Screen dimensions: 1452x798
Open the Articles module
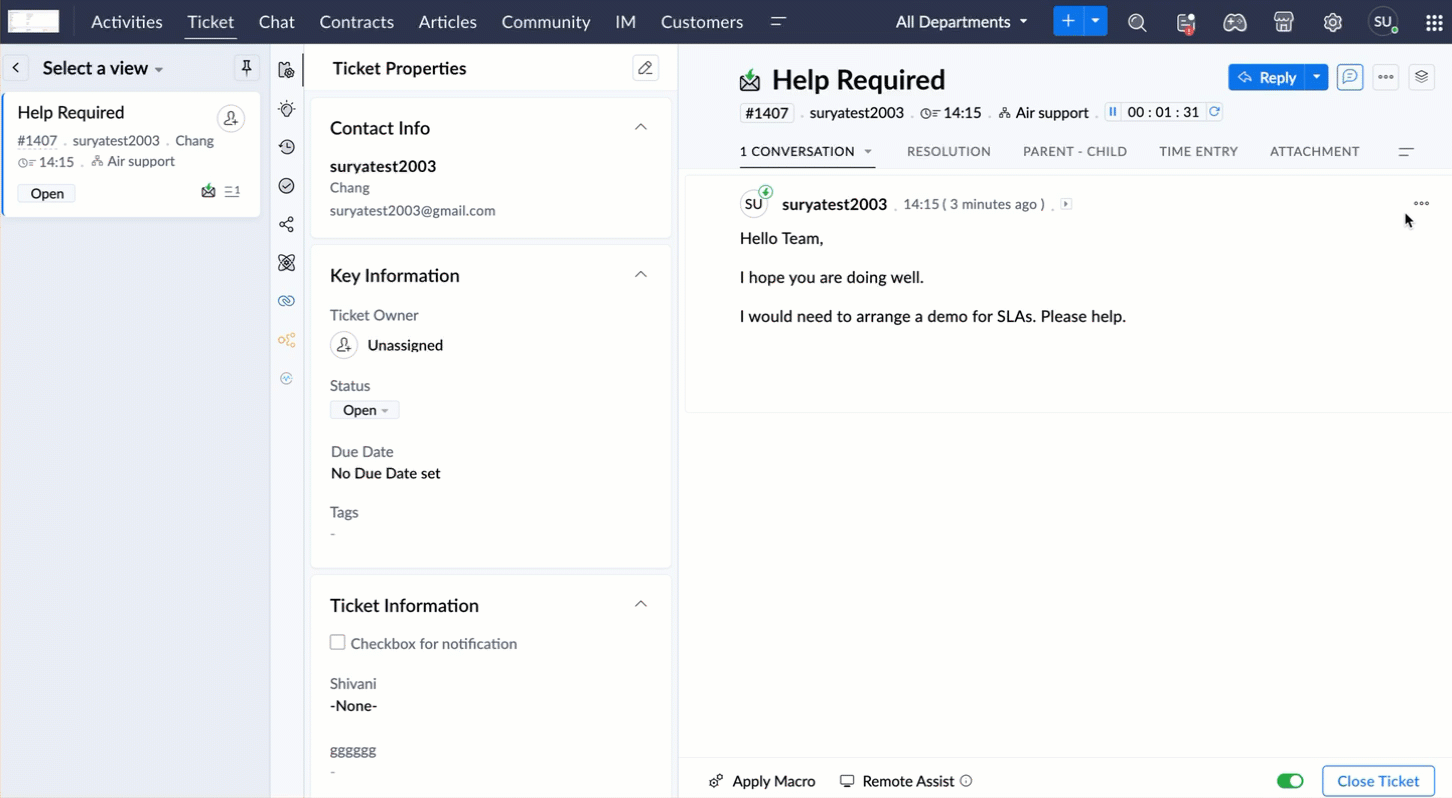pos(448,22)
